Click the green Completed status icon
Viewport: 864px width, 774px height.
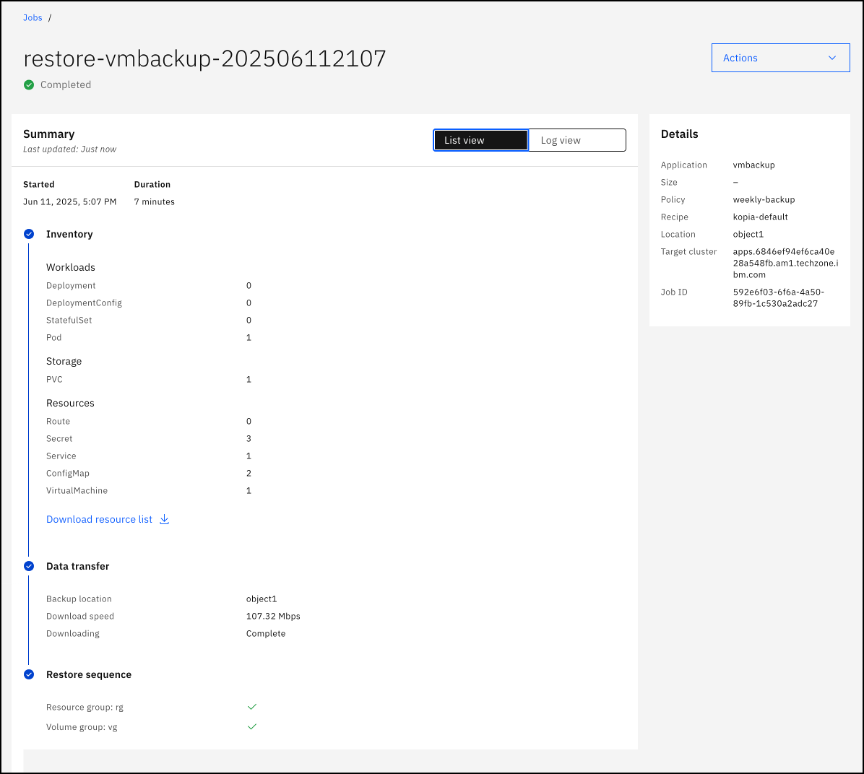(29, 85)
